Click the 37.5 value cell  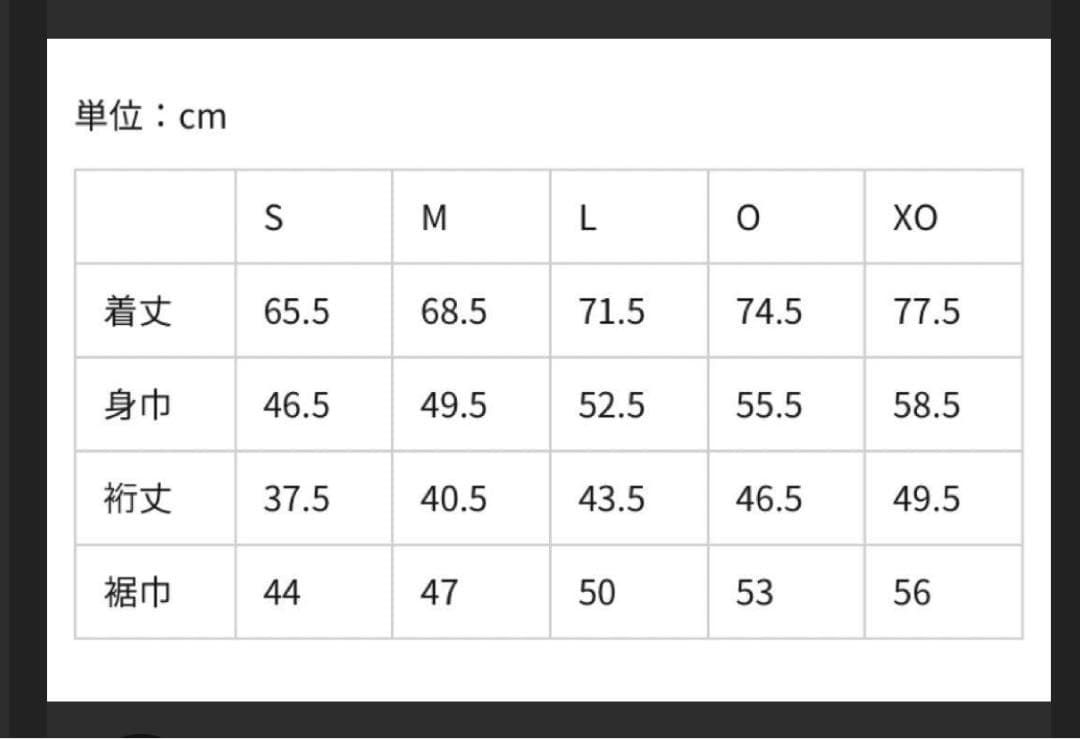pyautogui.click(x=296, y=498)
